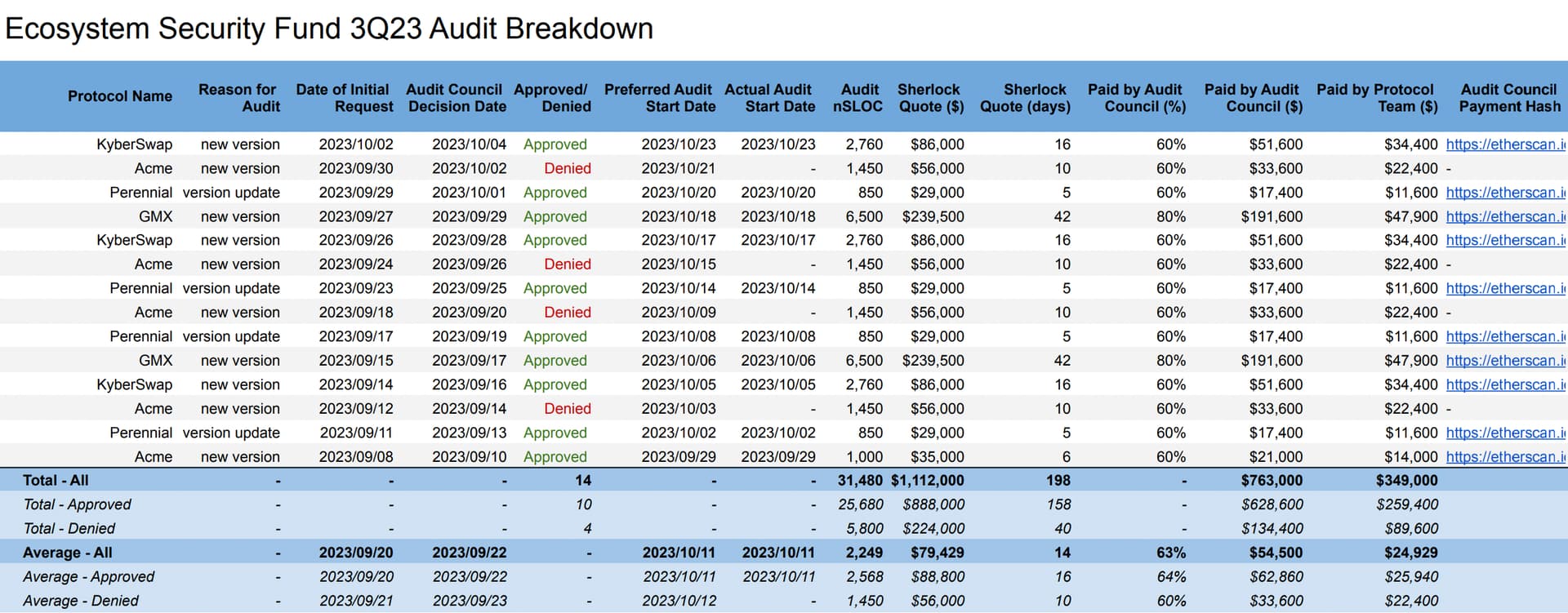
Task: Click the $25,940 approved protocol average
Action: [x=1410, y=577]
